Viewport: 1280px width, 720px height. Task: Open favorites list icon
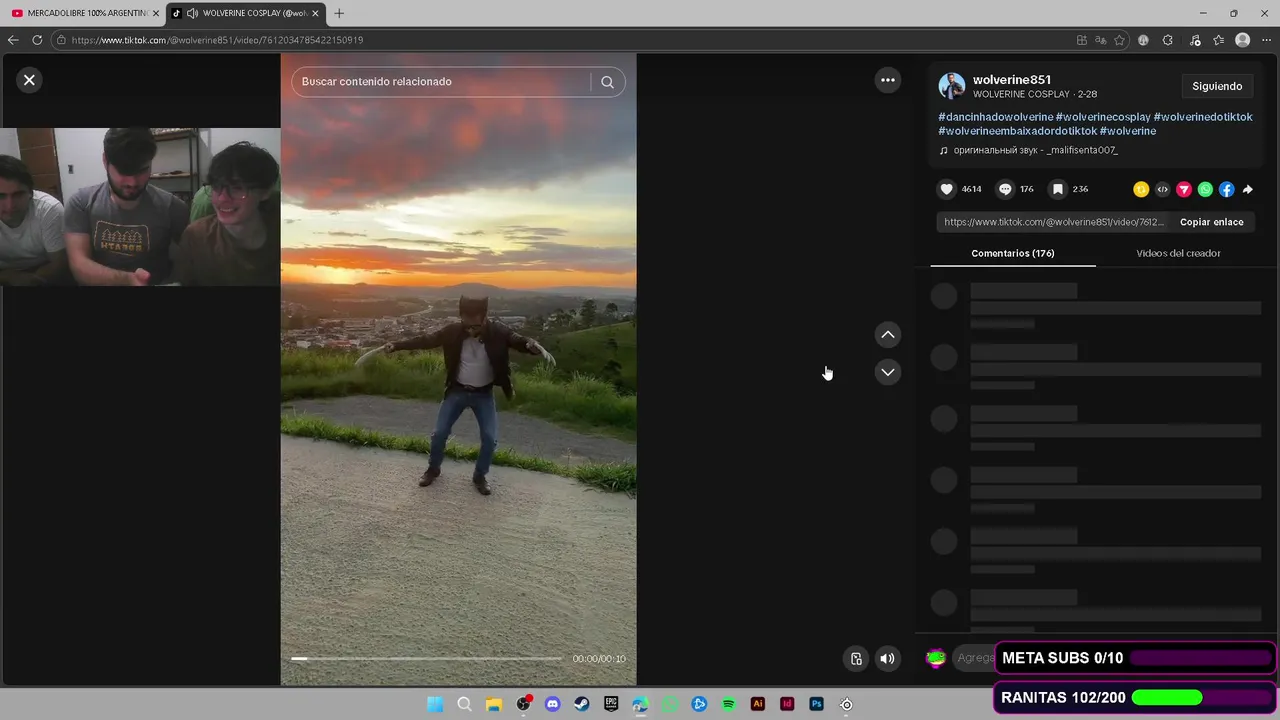(1218, 40)
